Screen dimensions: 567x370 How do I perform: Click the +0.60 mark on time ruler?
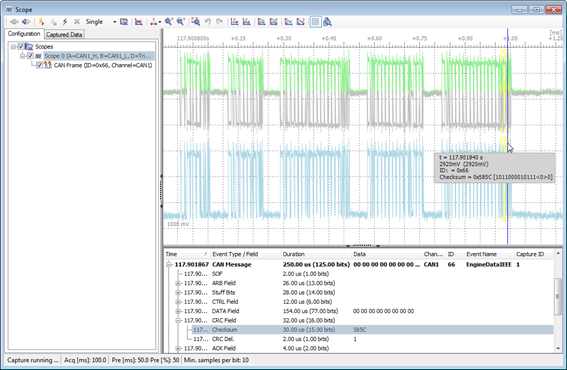coord(374,38)
